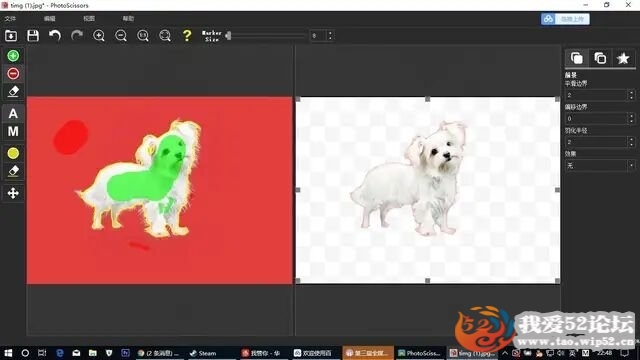Switch to automatic mode with A
The width and height of the screenshot is (640, 360).
point(13,113)
